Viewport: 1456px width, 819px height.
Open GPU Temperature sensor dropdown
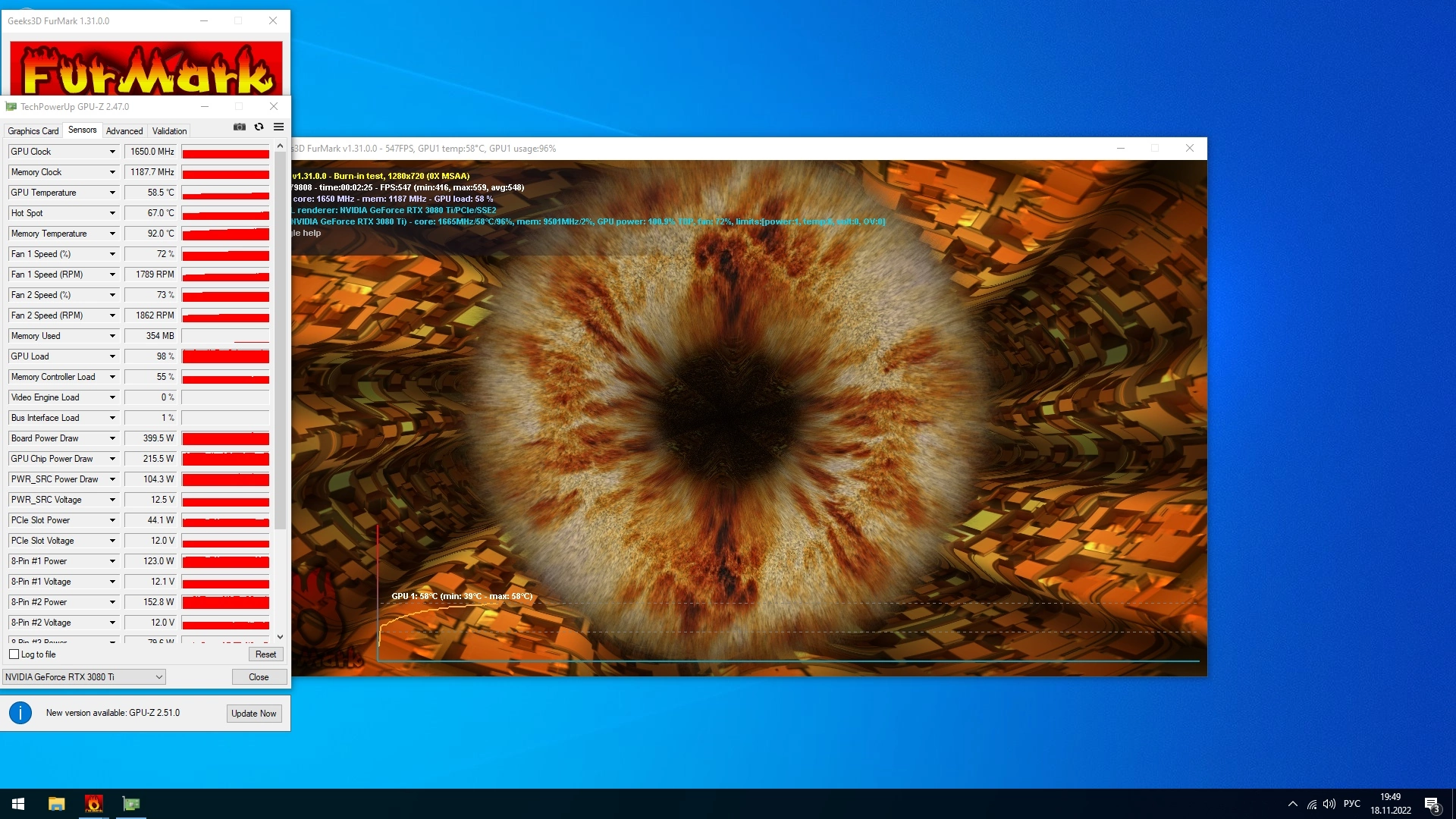tap(112, 193)
